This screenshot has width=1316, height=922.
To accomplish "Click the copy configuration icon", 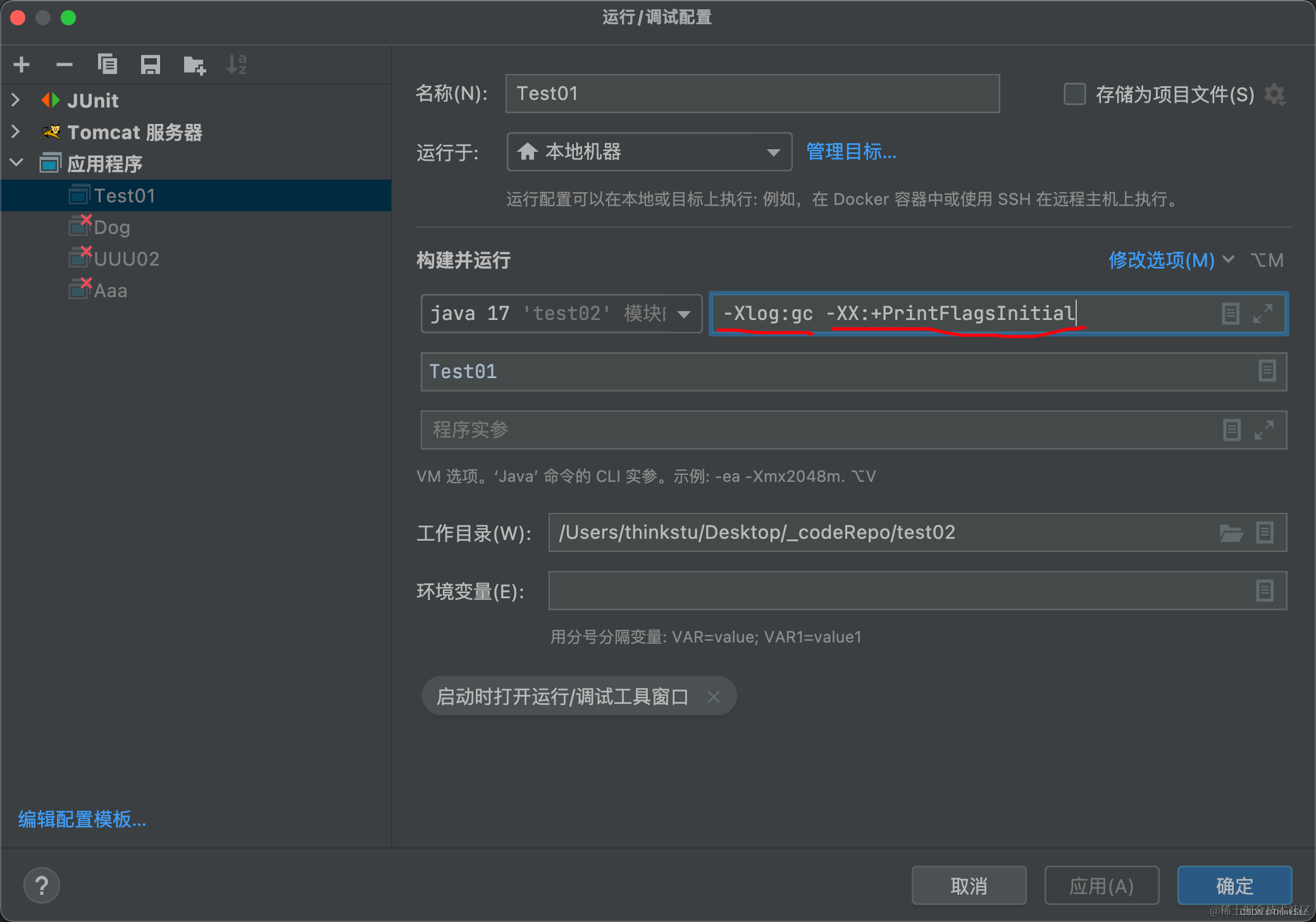I will [x=107, y=65].
